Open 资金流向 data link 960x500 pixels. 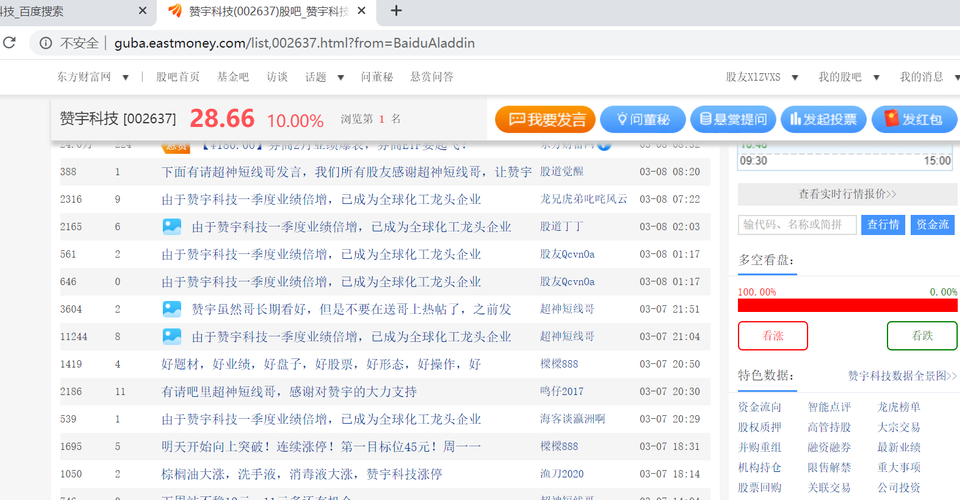pyautogui.click(x=759, y=407)
